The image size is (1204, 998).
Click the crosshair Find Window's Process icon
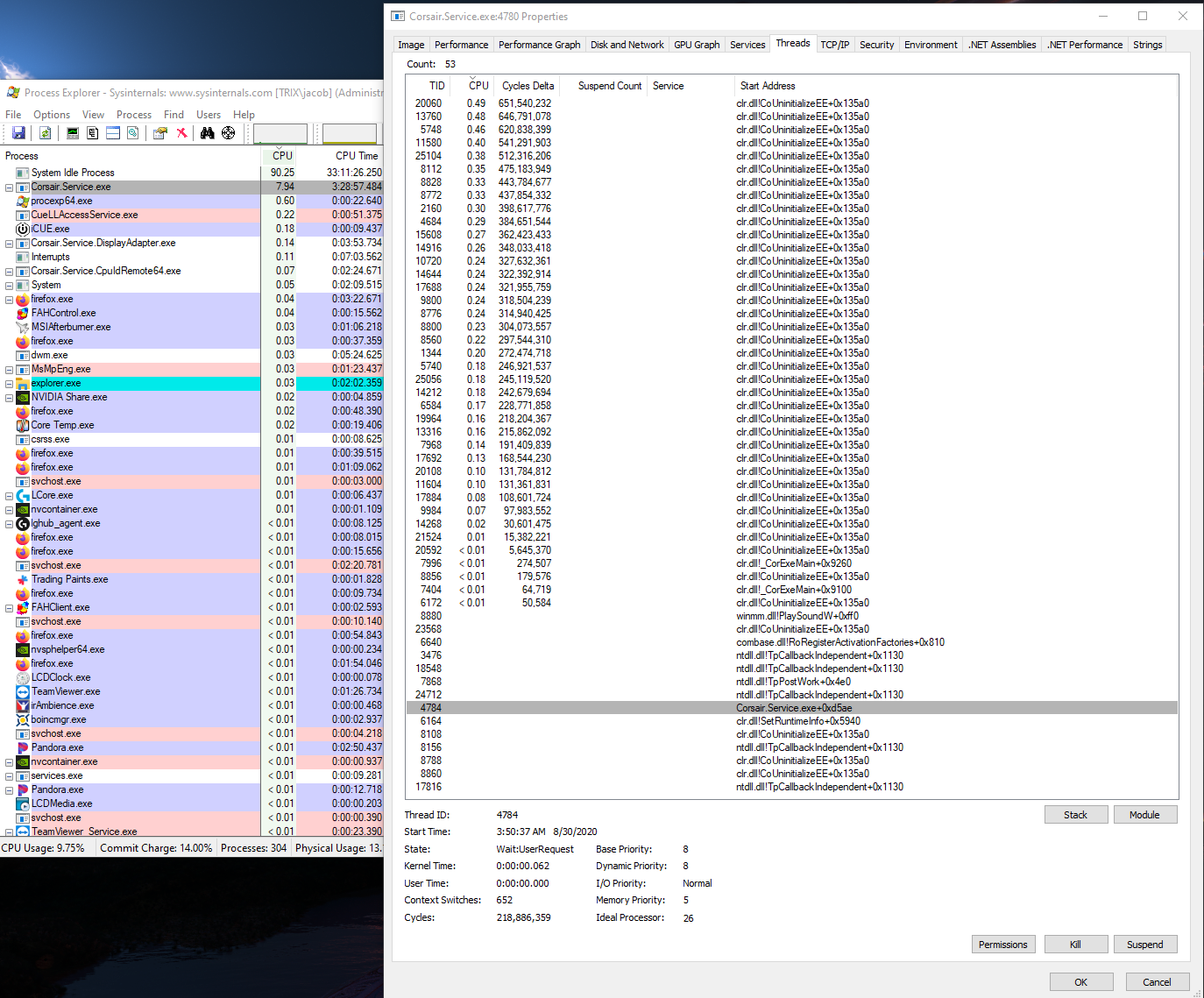click(228, 133)
